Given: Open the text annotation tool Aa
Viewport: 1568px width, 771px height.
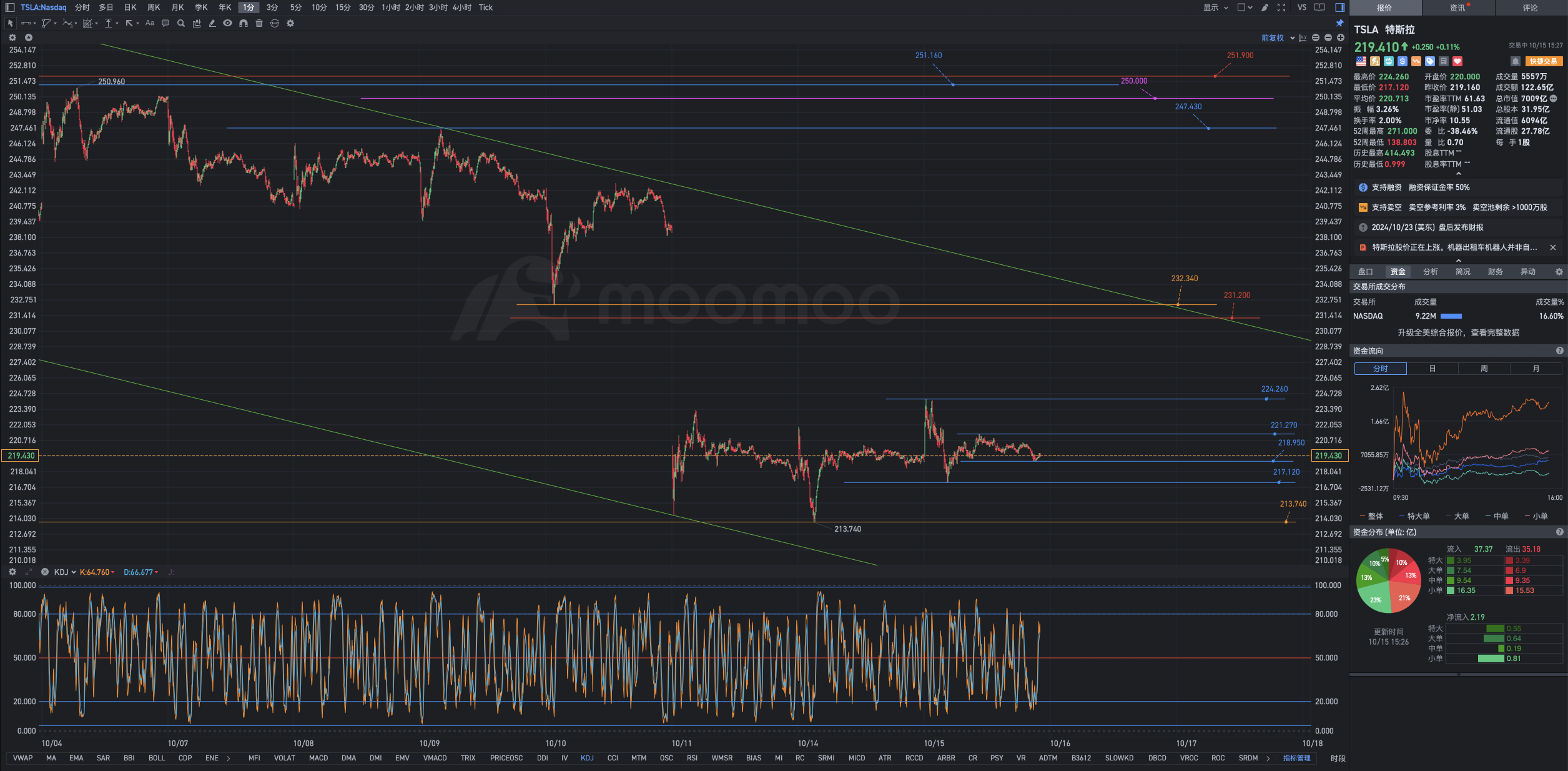Looking at the screenshot, I should 150,23.
